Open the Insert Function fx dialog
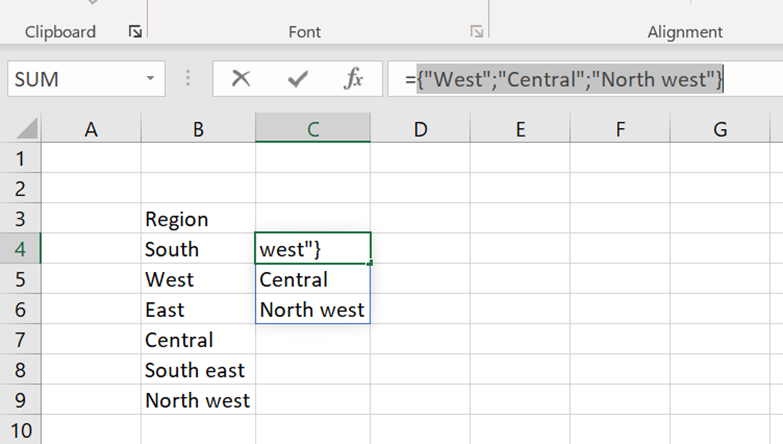 point(353,79)
